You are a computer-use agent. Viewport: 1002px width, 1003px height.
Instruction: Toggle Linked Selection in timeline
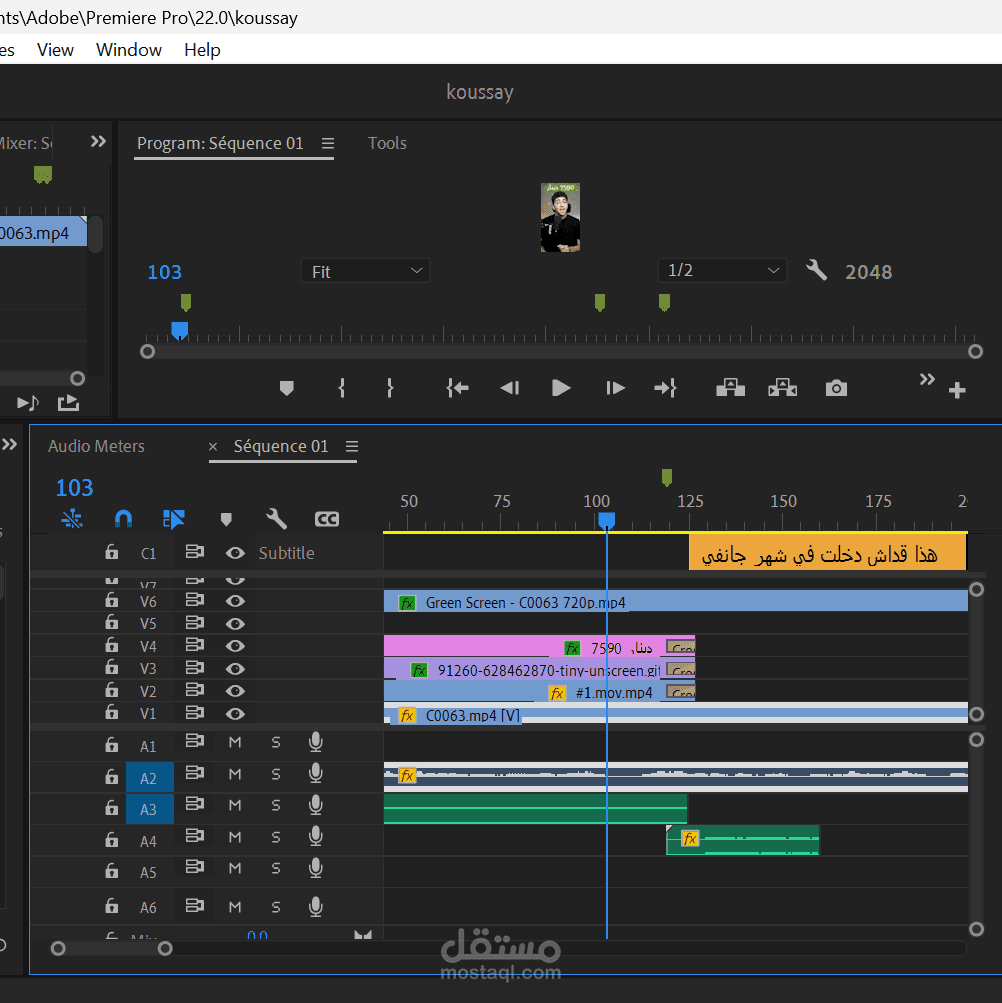tap(173, 519)
